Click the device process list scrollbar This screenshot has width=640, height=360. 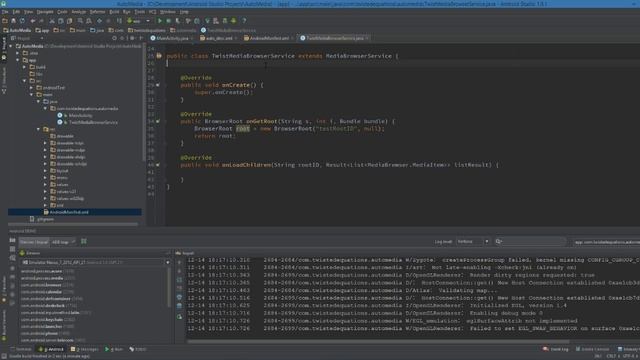[169, 288]
